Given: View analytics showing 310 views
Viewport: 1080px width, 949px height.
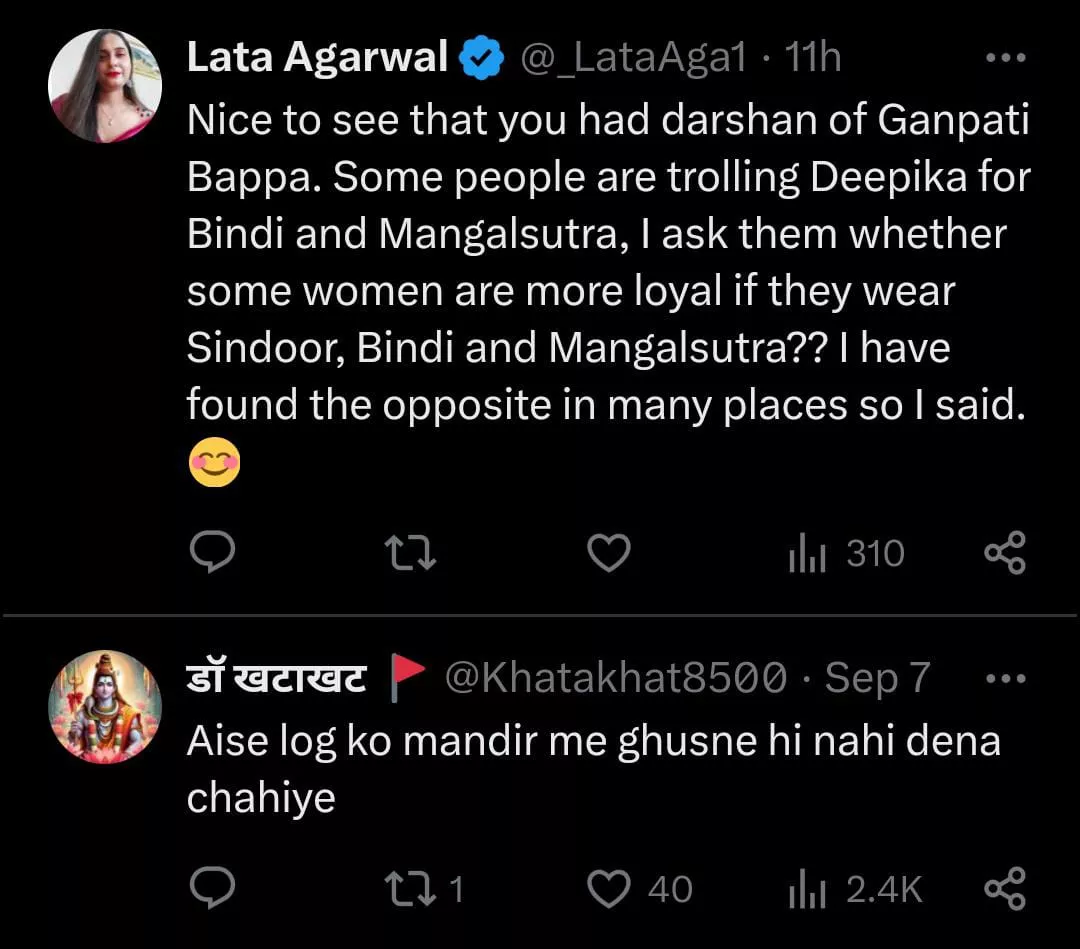Looking at the screenshot, I should pyautogui.click(x=846, y=553).
